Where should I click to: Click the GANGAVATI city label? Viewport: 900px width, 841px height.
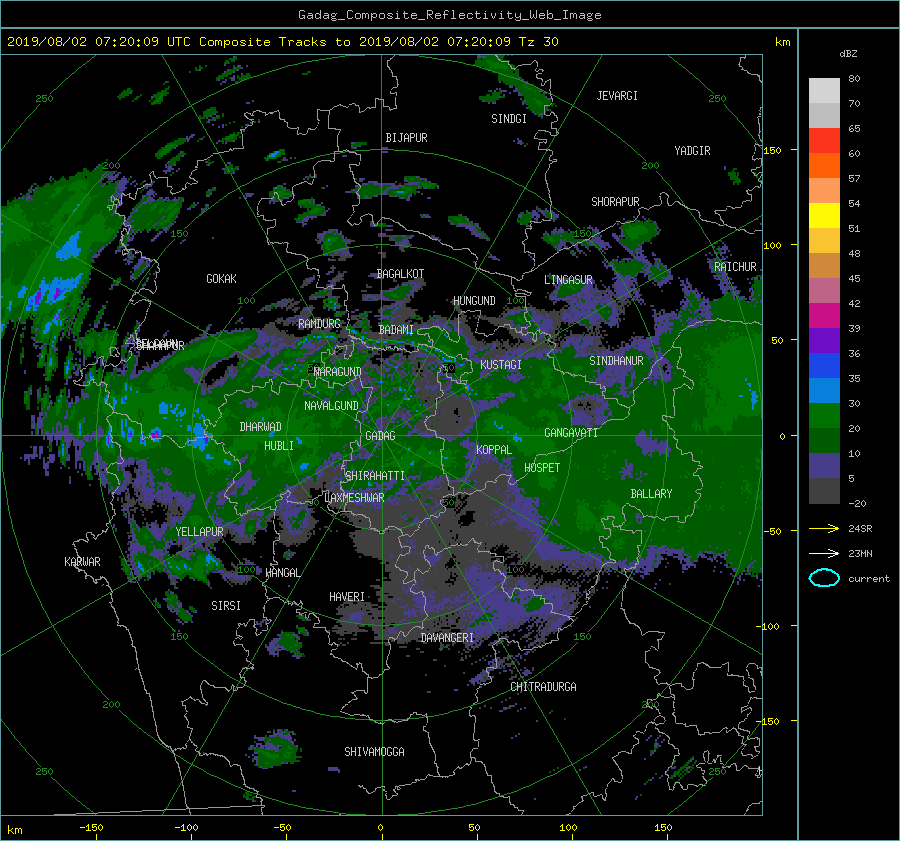point(571,432)
